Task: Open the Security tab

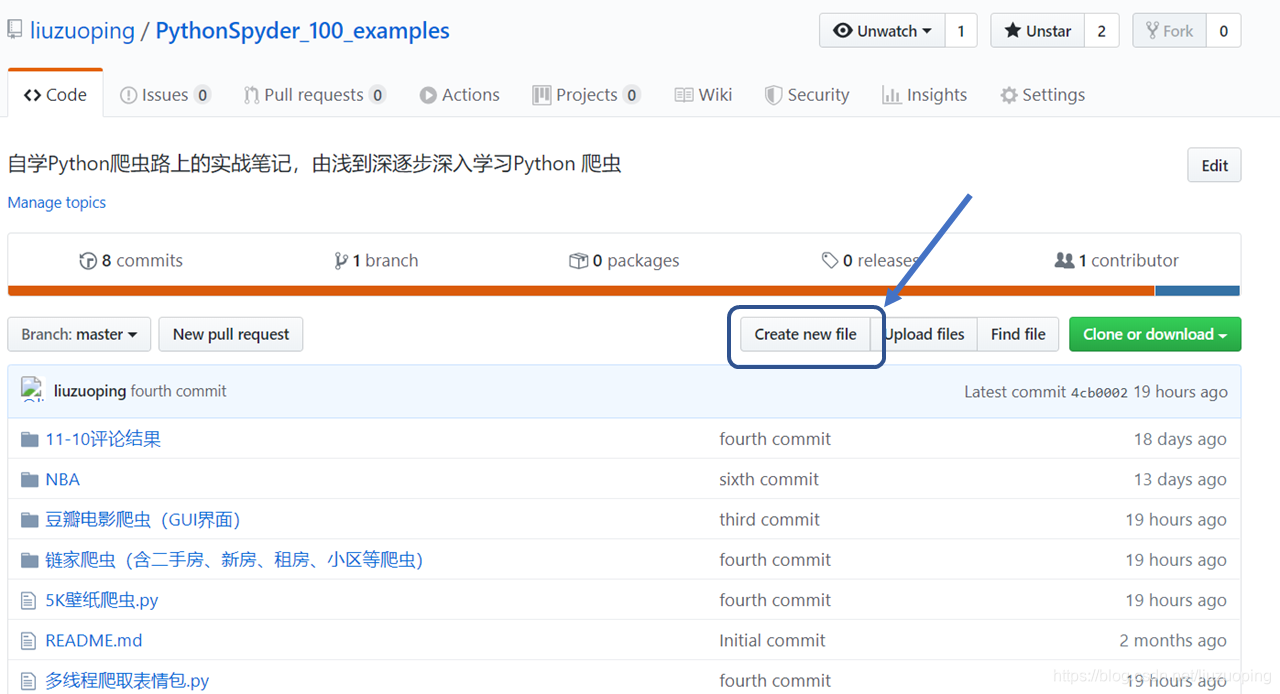Action: [807, 95]
